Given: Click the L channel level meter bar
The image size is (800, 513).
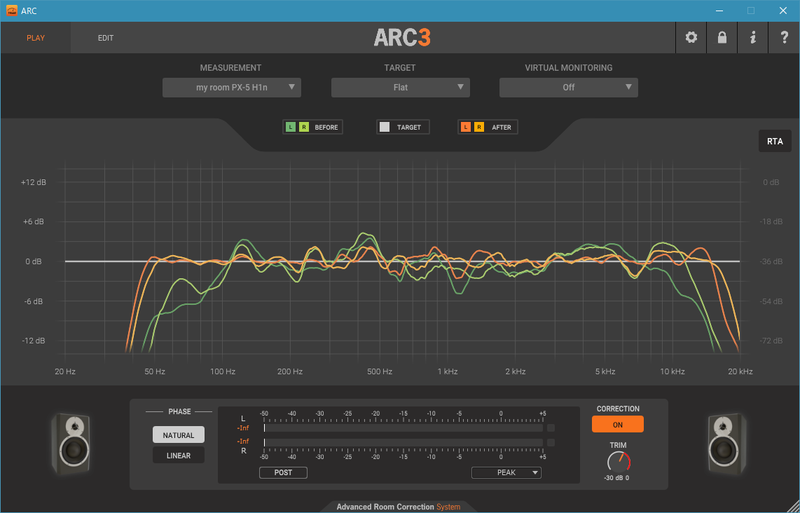Looking at the screenshot, I should click(403, 428).
